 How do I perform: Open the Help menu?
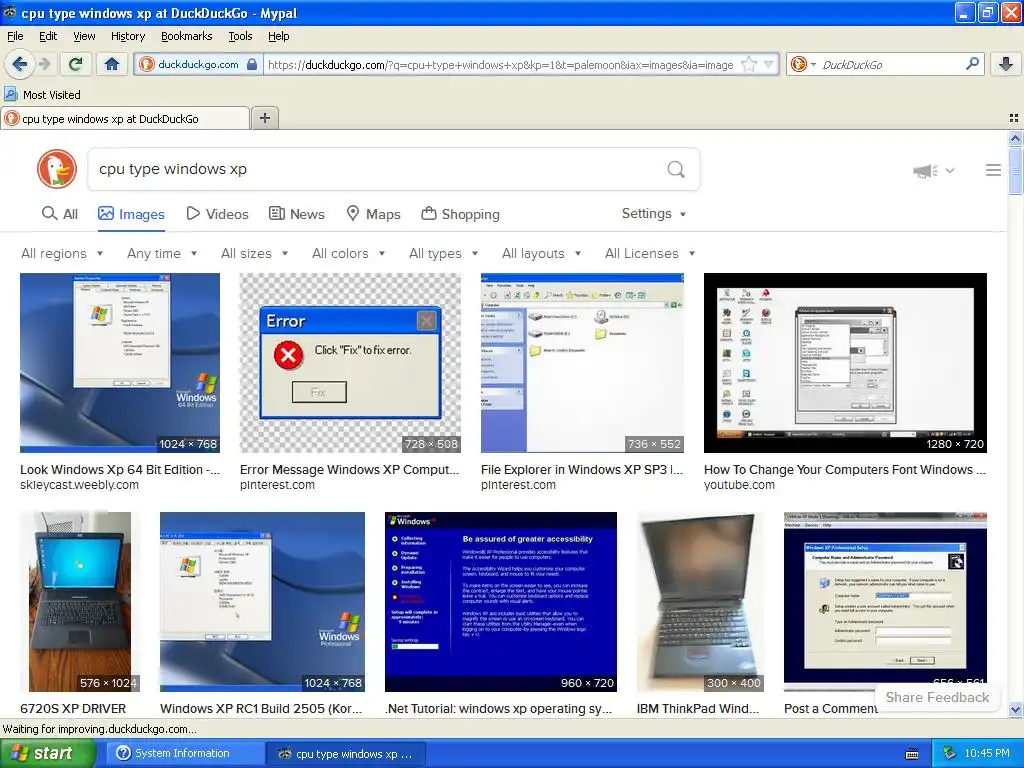278,36
